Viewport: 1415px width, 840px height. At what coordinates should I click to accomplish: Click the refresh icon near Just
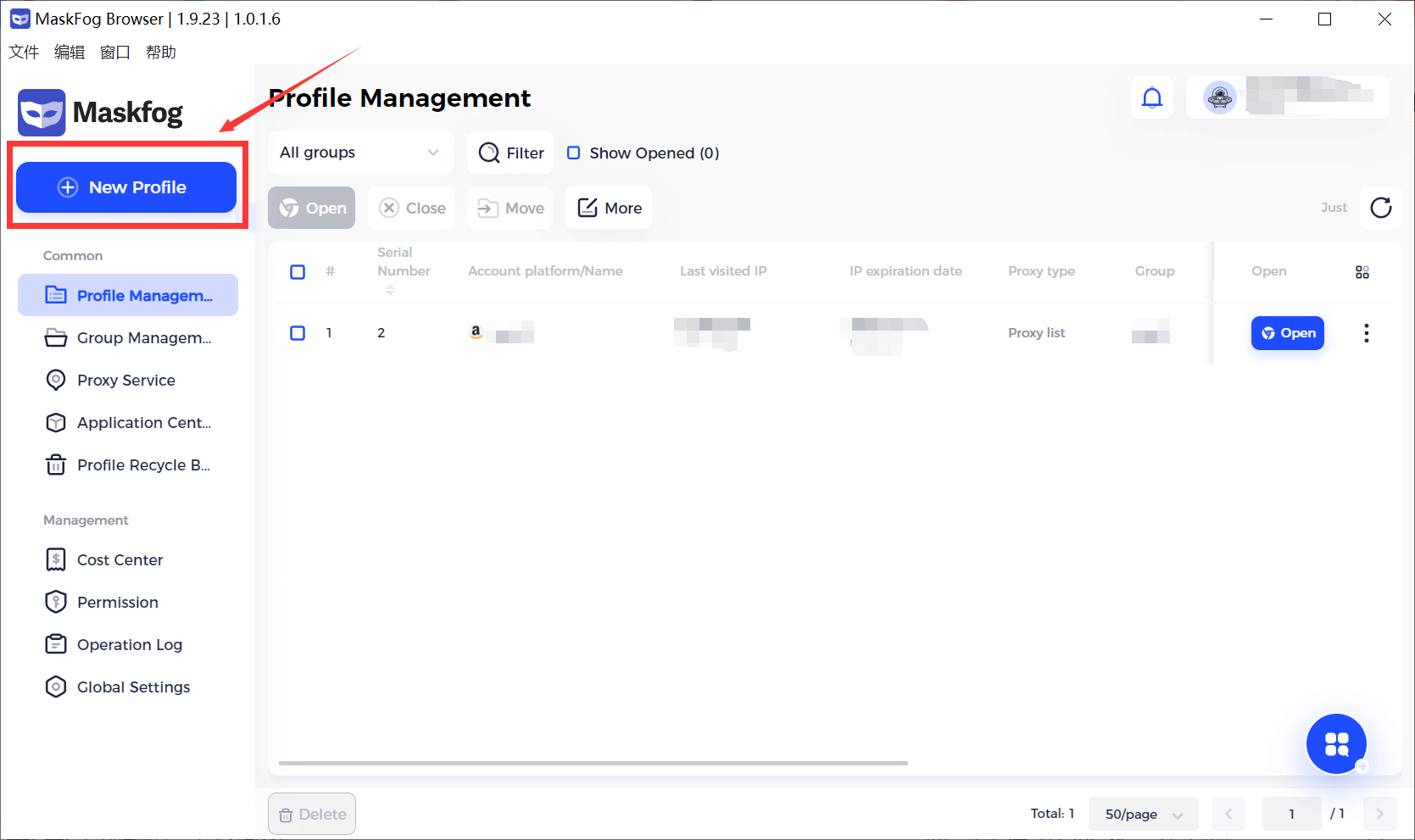(x=1380, y=208)
